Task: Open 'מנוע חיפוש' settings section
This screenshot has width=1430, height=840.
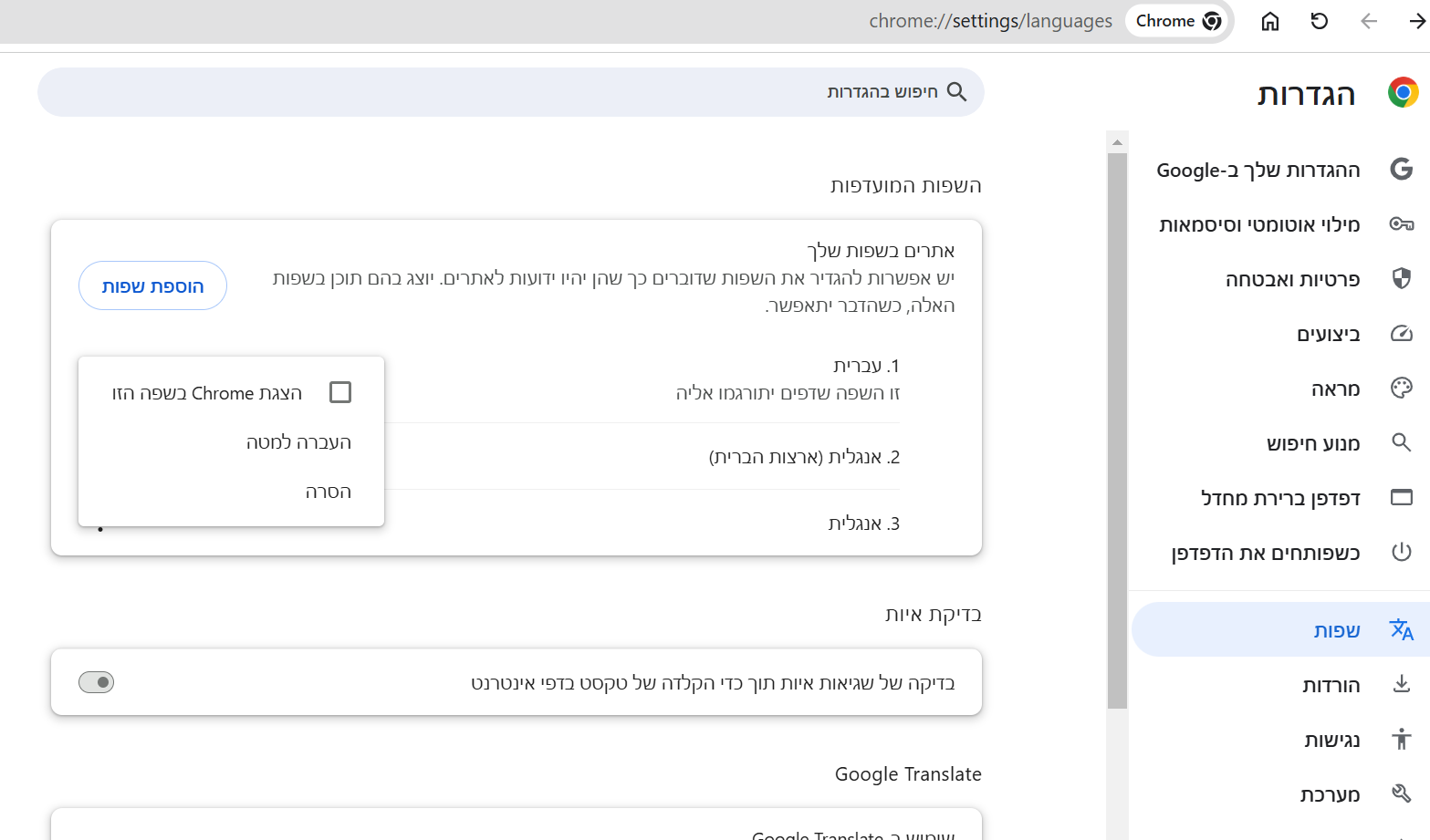Action: pos(1312,443)
